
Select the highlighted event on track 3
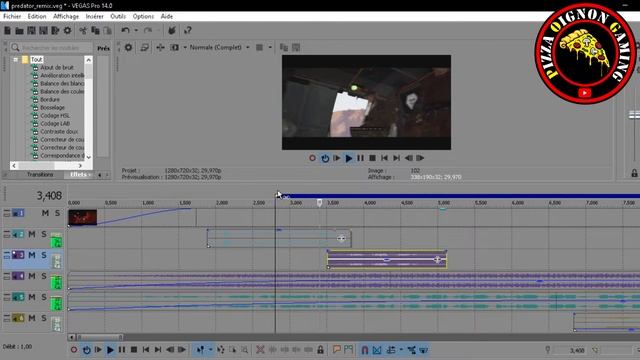coord(387,260)
